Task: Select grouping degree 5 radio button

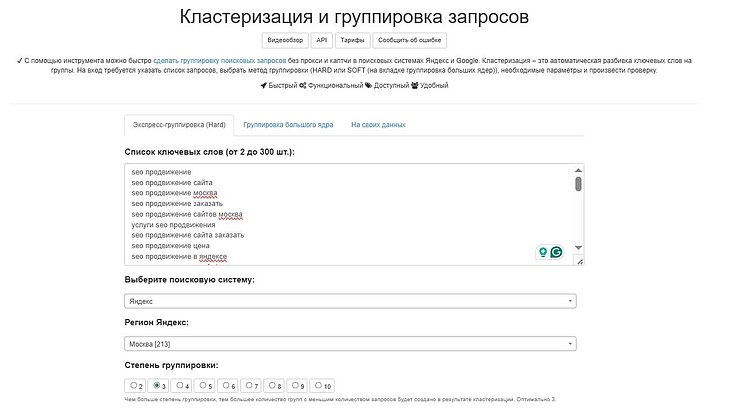Action: [x=203, y=385]
